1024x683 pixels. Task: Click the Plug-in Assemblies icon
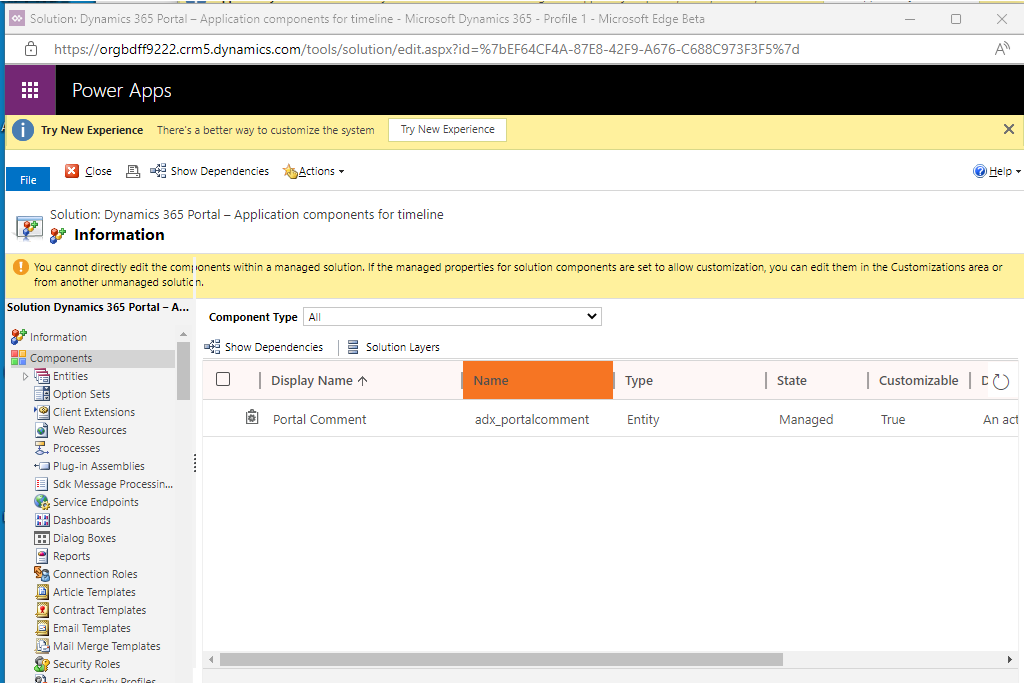[42, 466]
